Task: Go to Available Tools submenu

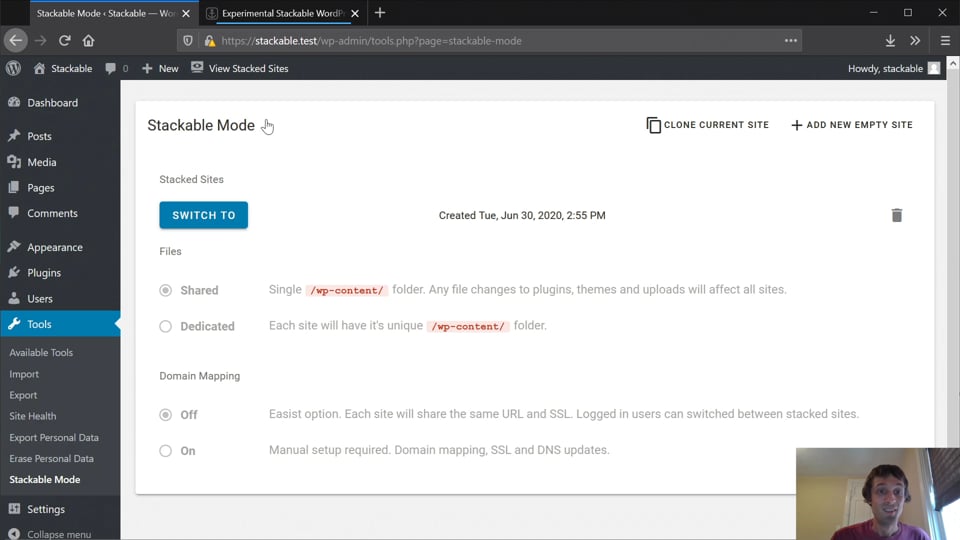Action: point(41,353)
